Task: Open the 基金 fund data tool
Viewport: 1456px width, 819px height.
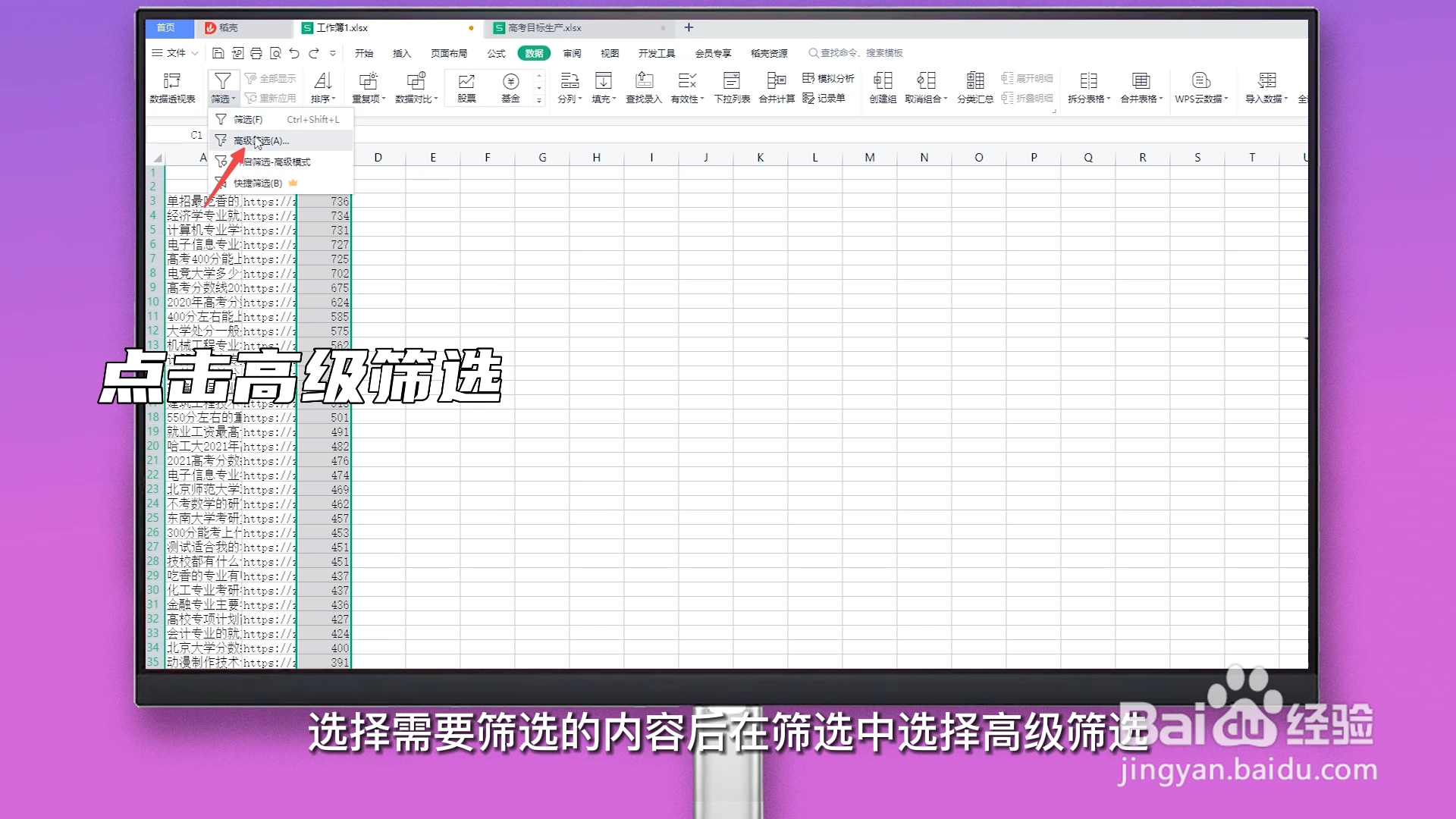Action: 512,87
